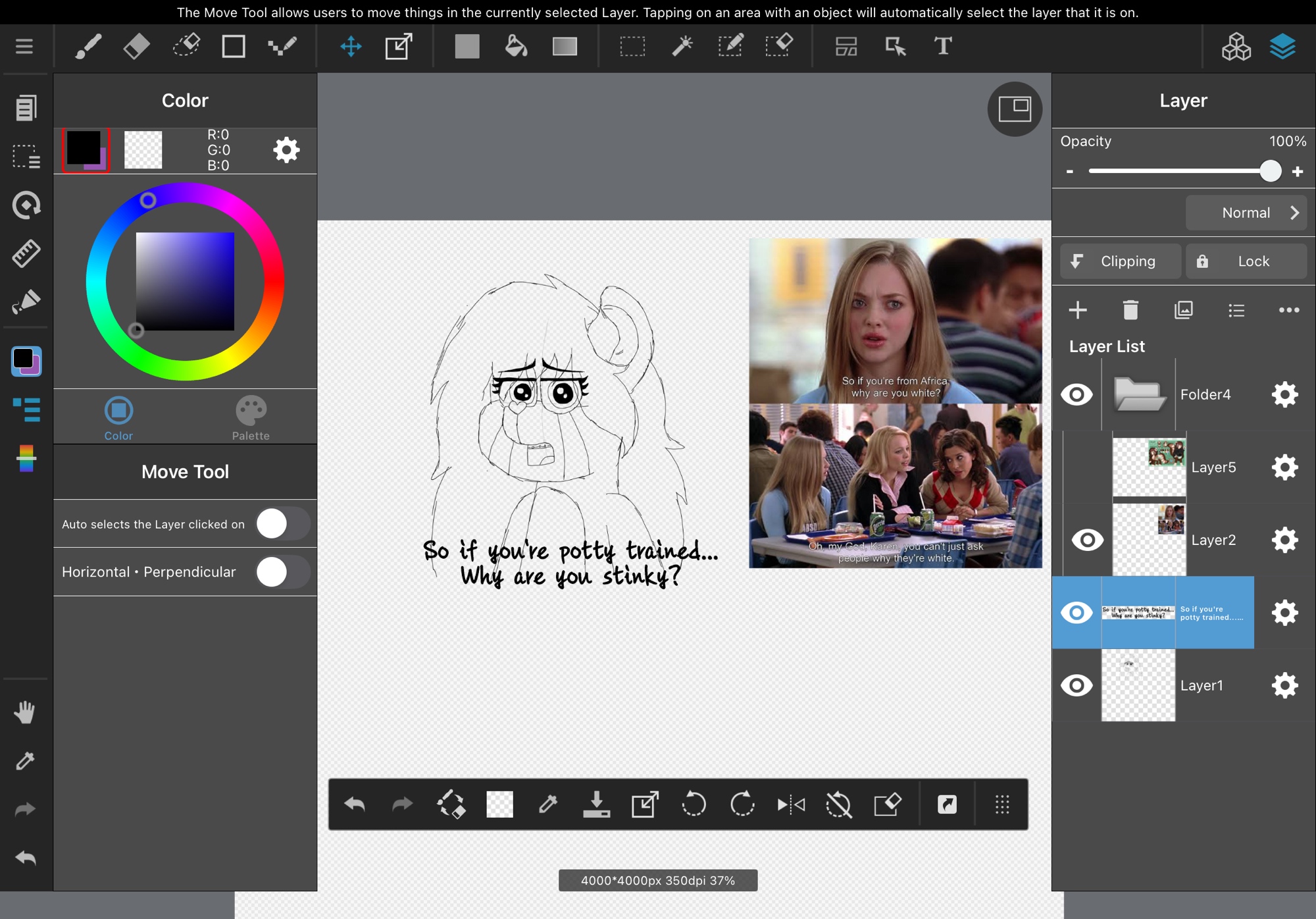The height and width of the screenshot is (919, 1316).
Task: Enable Horizontal Perpendicular switch
Action: pyautogui.click(x=282, y=572)
